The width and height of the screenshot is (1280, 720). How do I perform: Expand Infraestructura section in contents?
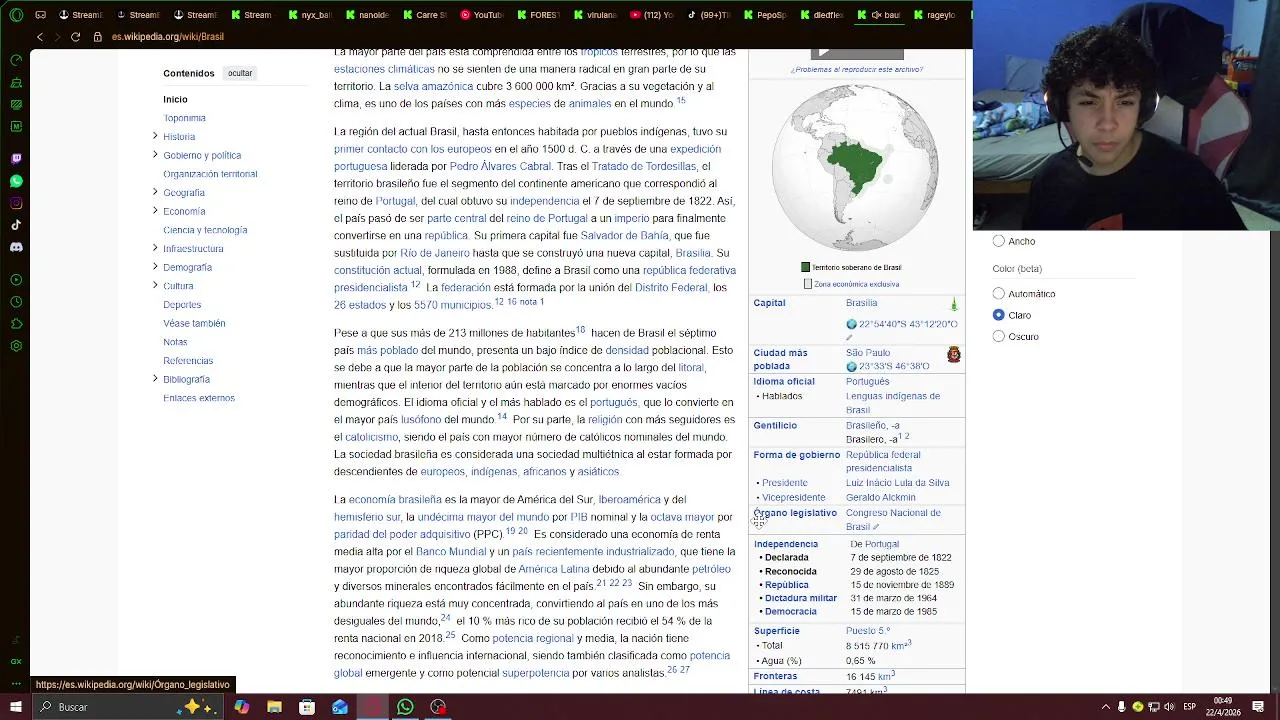(x=155, y=248)
